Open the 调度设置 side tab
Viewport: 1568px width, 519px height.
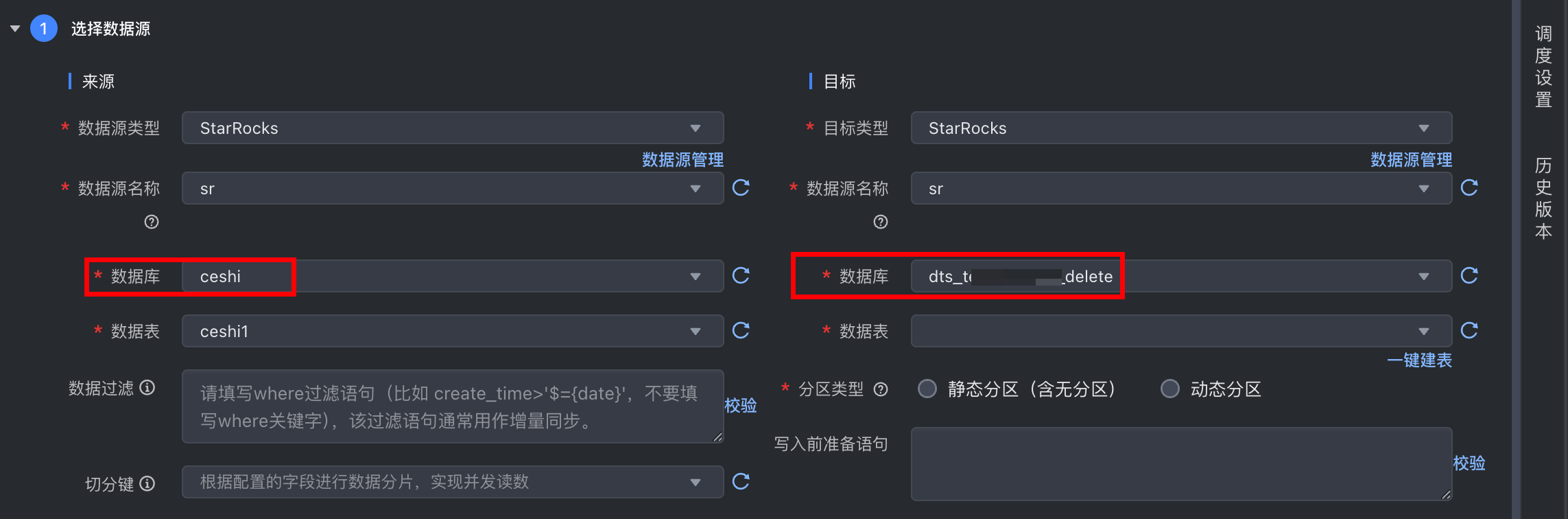[1543, 67]
